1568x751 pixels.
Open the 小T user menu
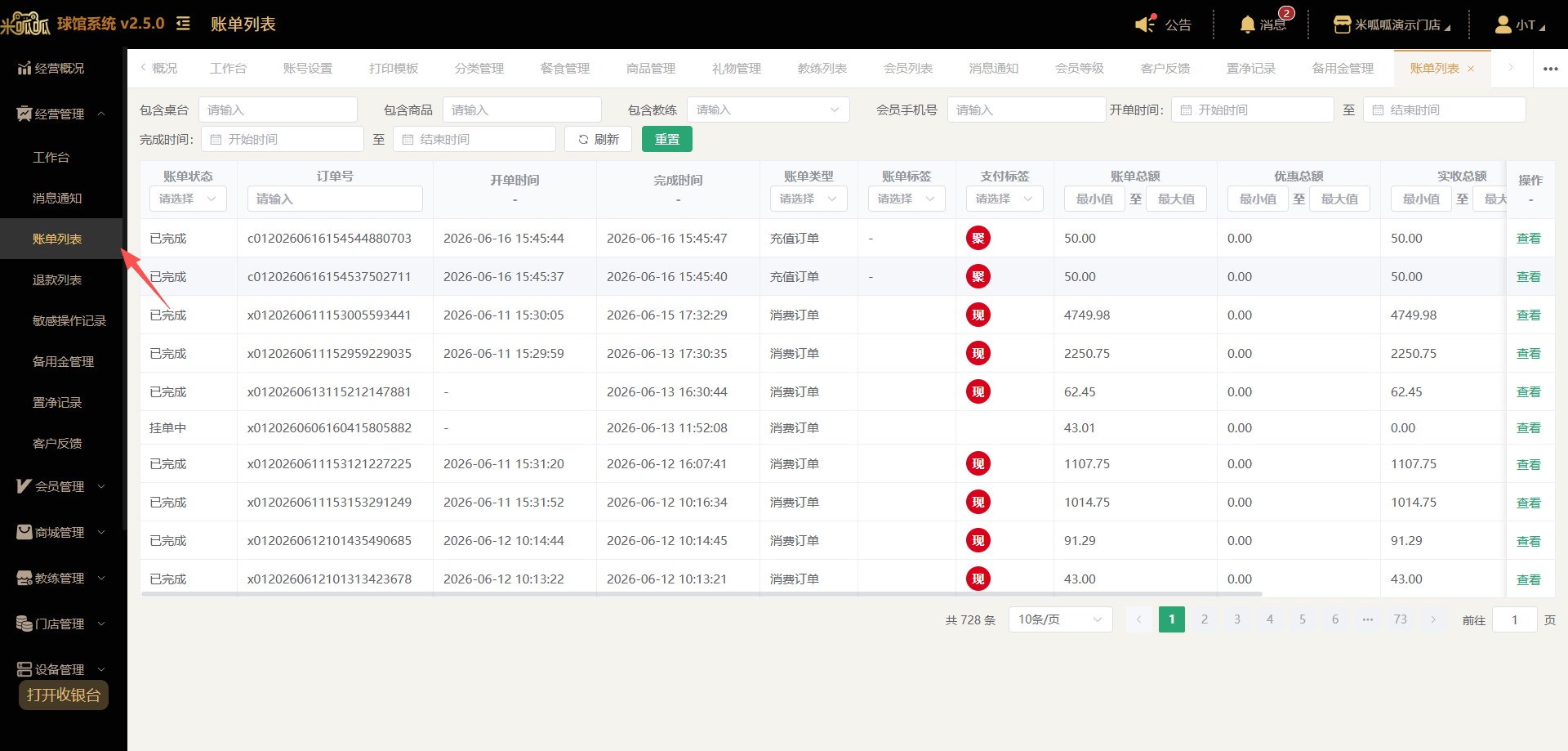pos(1520,25)
